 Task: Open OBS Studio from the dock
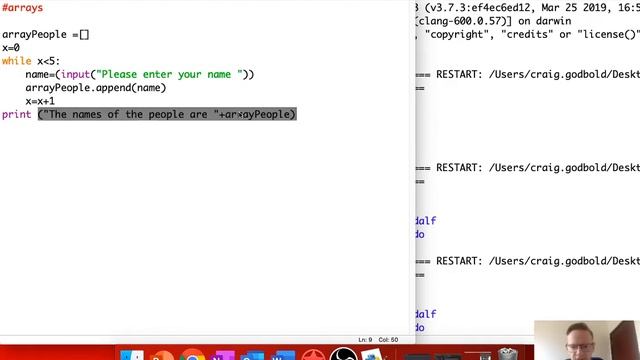pos(343,354)
